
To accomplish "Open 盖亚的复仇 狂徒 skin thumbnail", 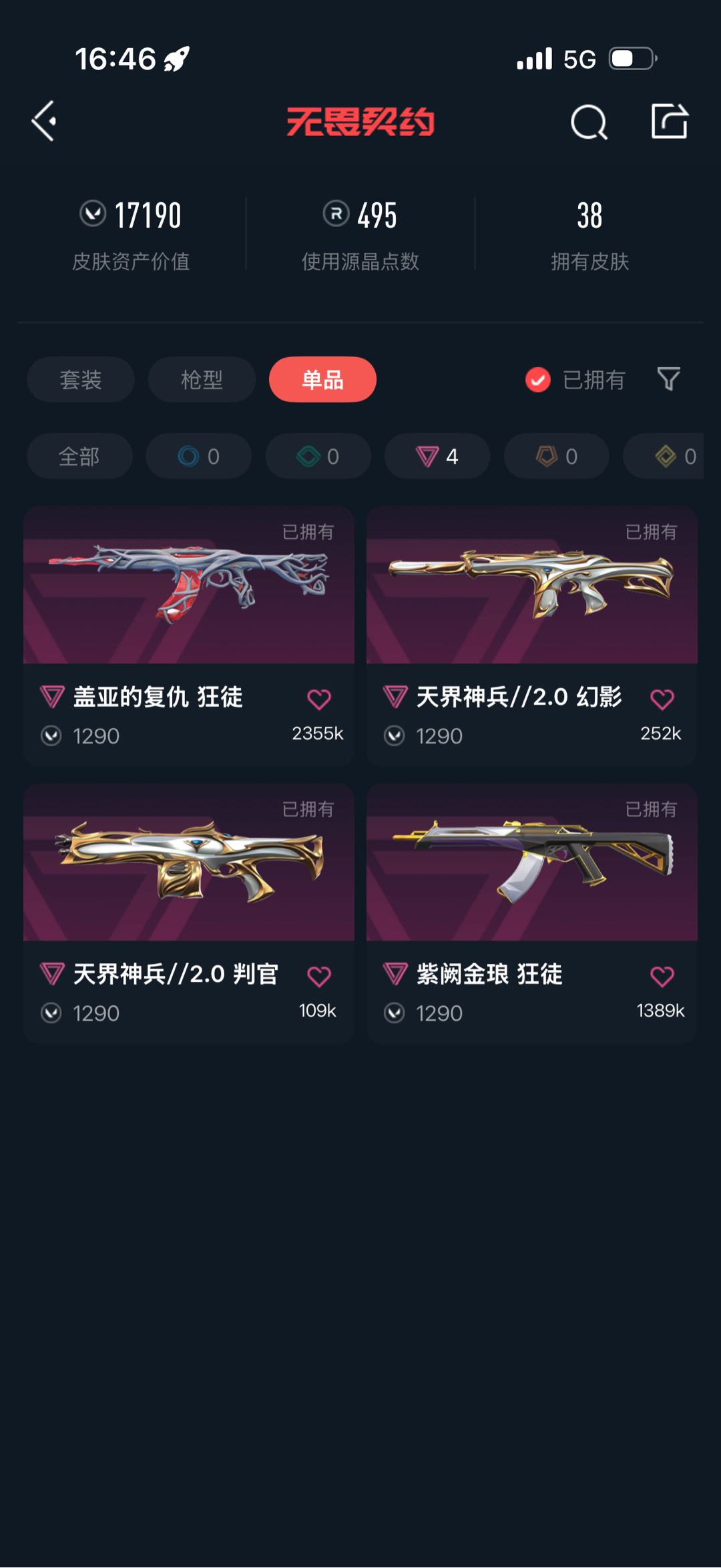I will [189, 585].
